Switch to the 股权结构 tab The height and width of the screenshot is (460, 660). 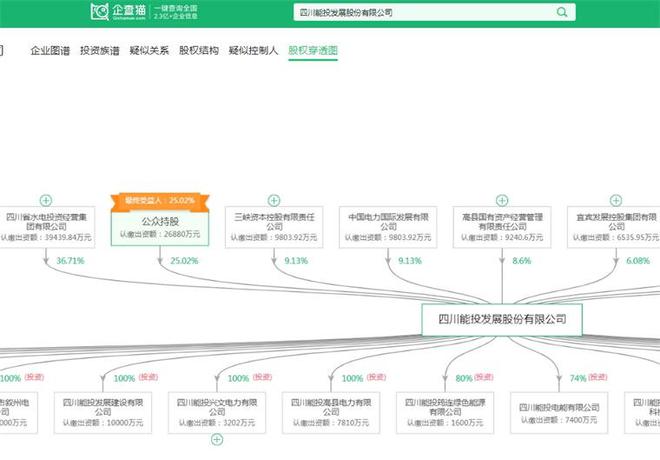(x=199, y=51)
